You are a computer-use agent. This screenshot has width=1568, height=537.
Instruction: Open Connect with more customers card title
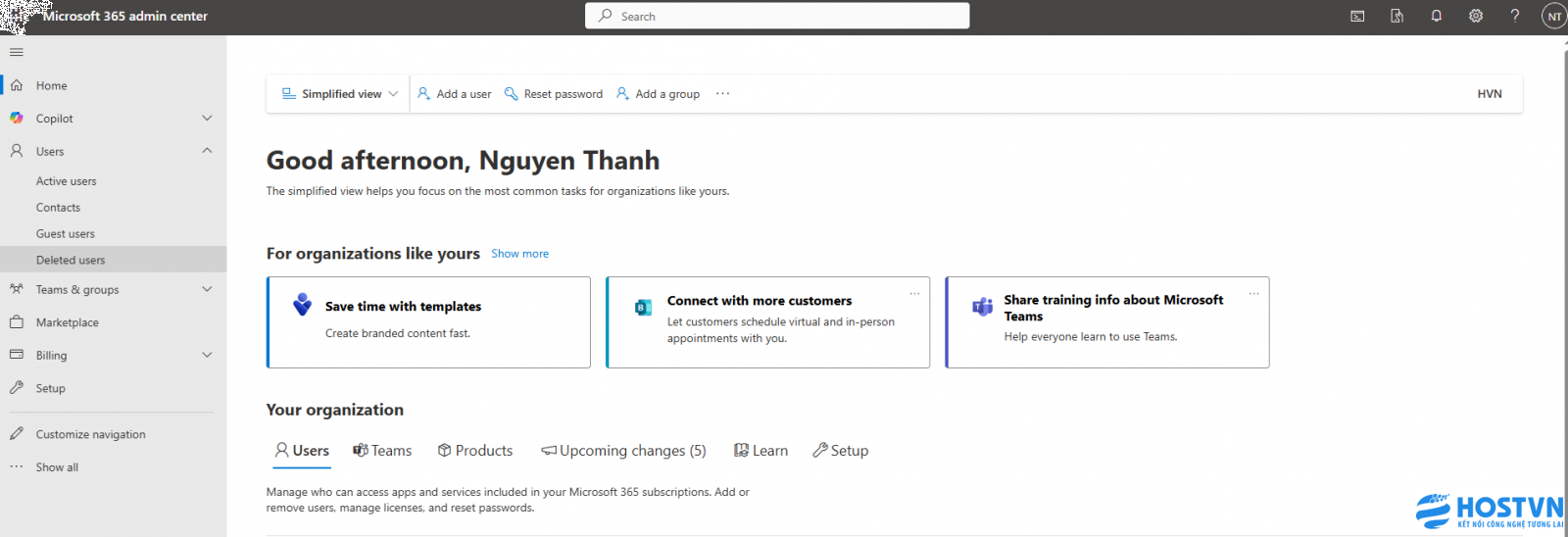point(759,301)
